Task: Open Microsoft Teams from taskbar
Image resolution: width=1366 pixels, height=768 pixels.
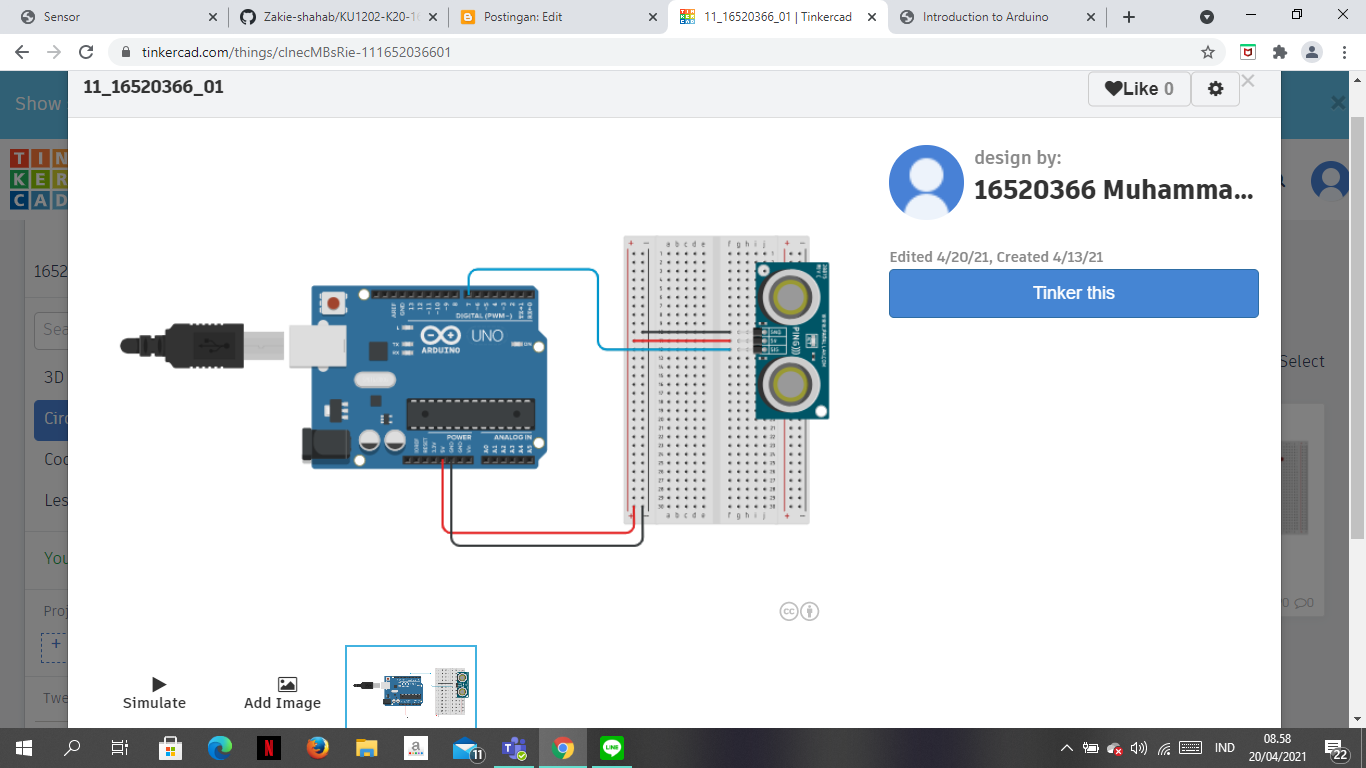Action: [514, 748]
